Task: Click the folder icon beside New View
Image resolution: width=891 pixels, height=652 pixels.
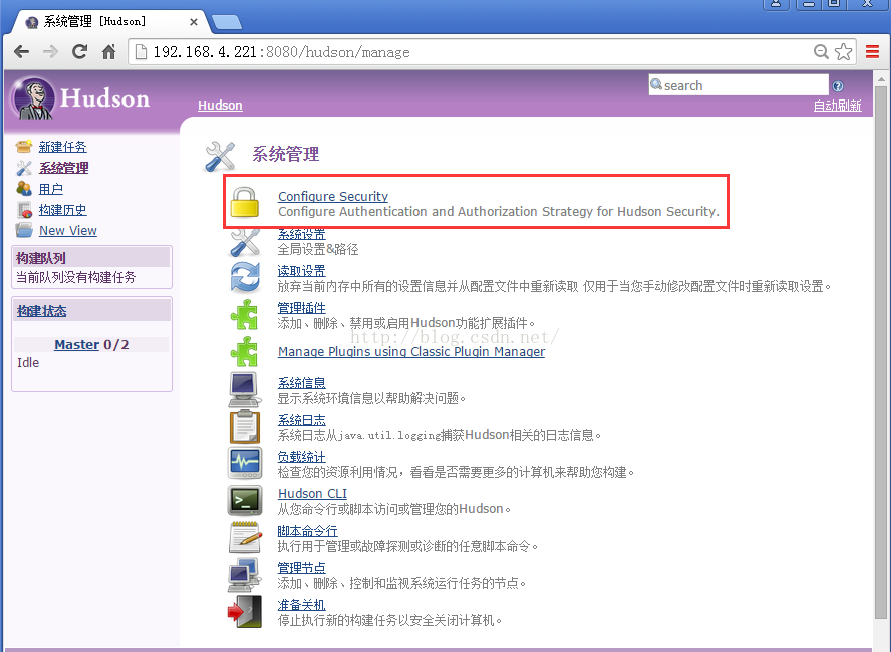Action: coord(24,230)
